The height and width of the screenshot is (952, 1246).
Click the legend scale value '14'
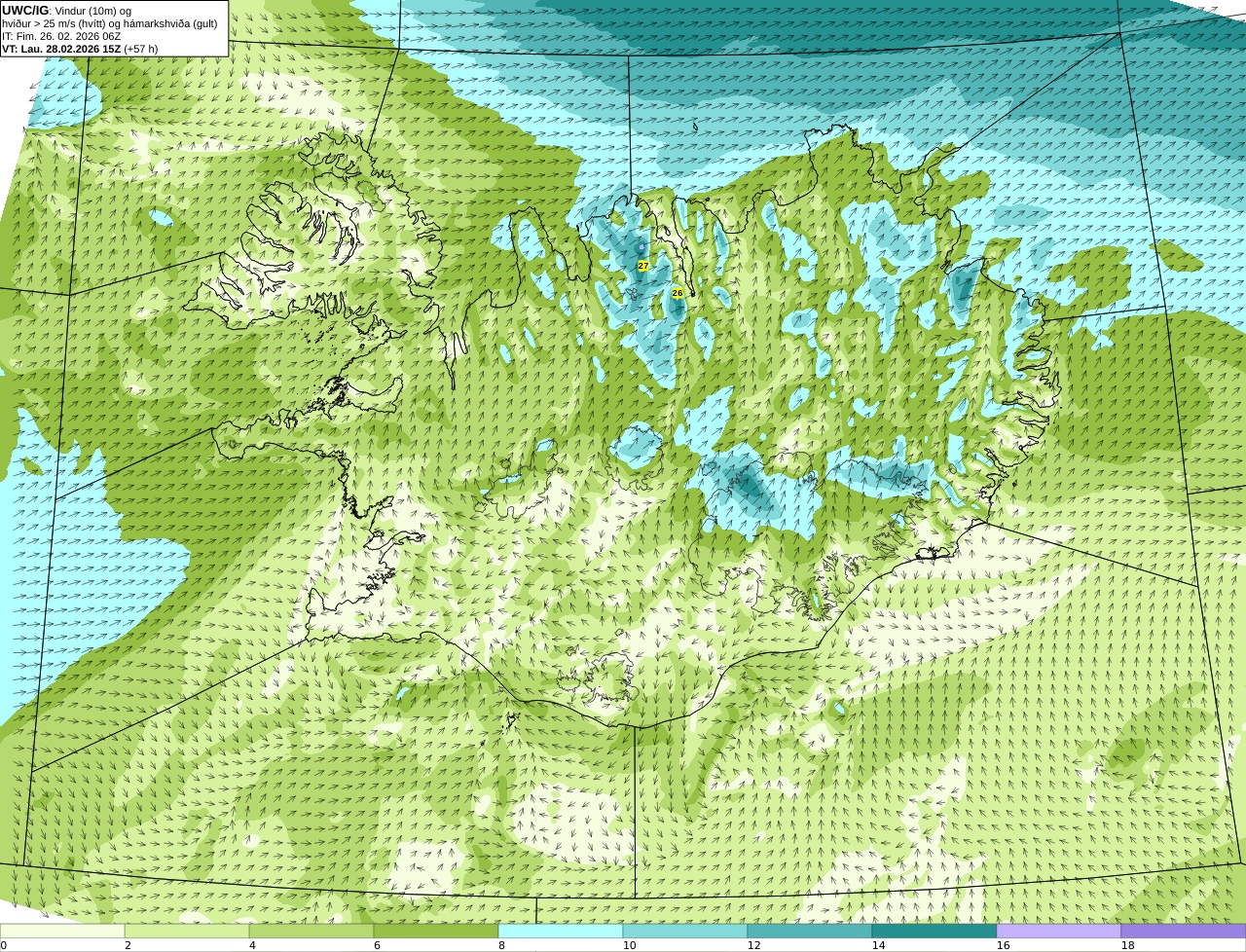(878, 945)
